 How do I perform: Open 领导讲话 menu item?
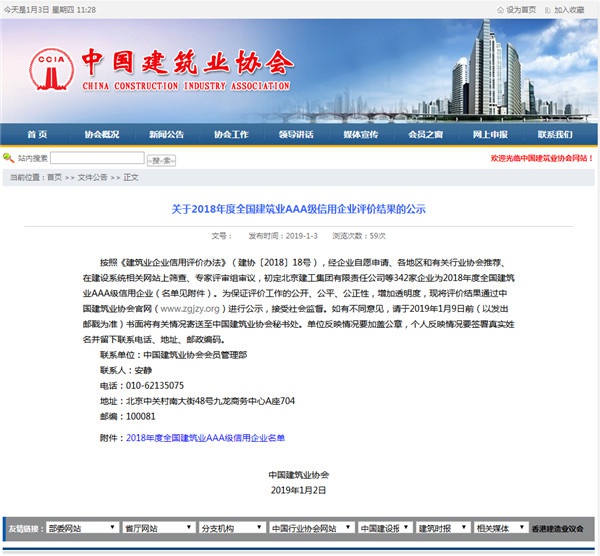(x=296, y=134)
